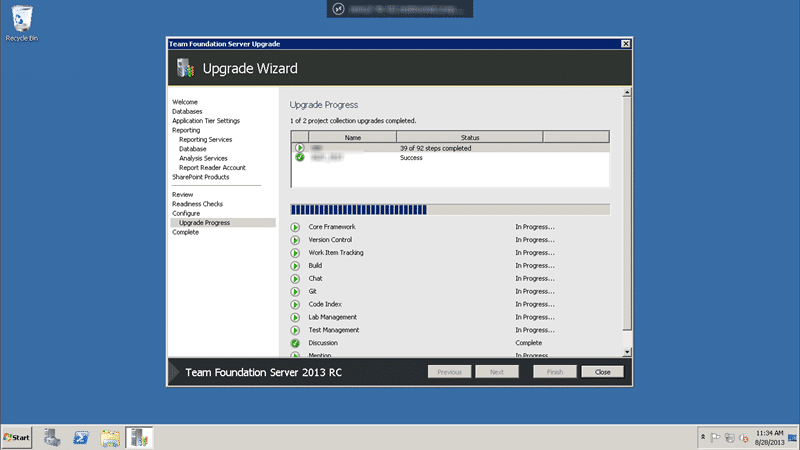Click the volume tray icon with alert
Screen dimensions: 800x450
pos(744,438)
